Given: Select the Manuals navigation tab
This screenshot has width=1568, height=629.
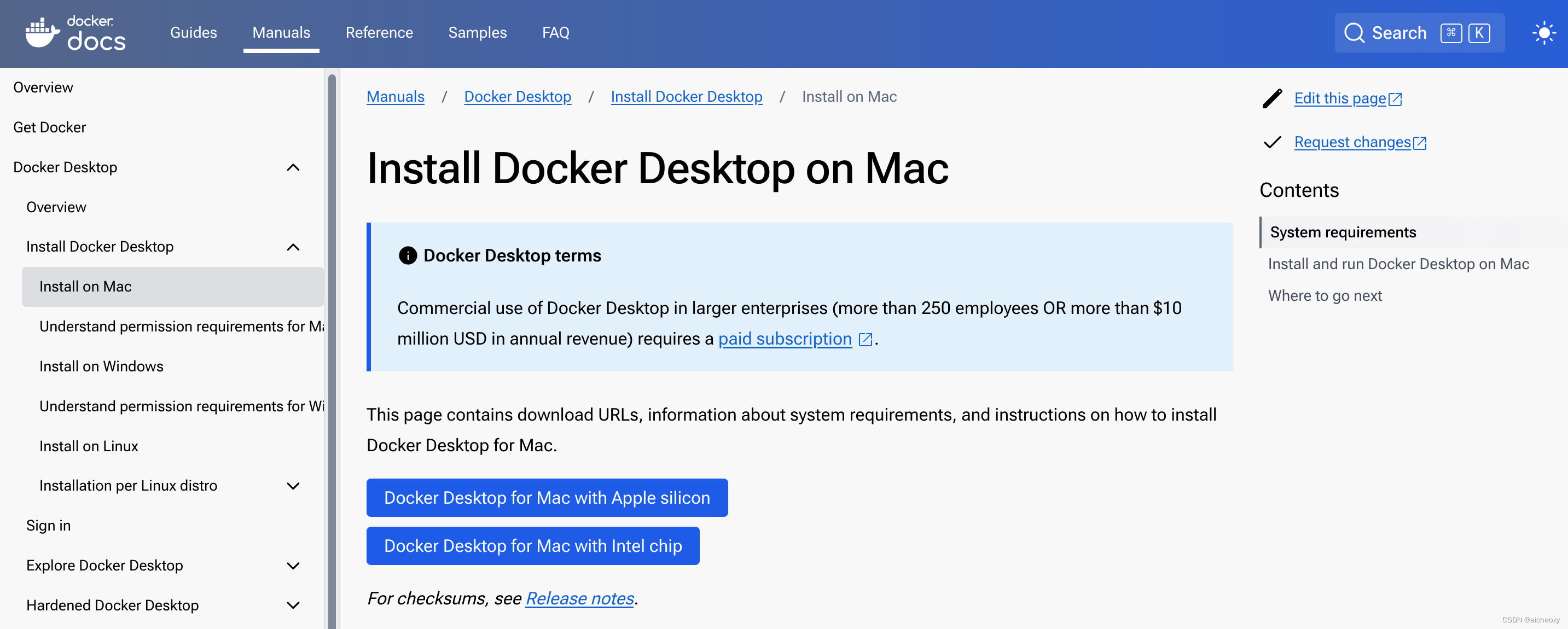Looking at the screenshot, I should 281,32.
